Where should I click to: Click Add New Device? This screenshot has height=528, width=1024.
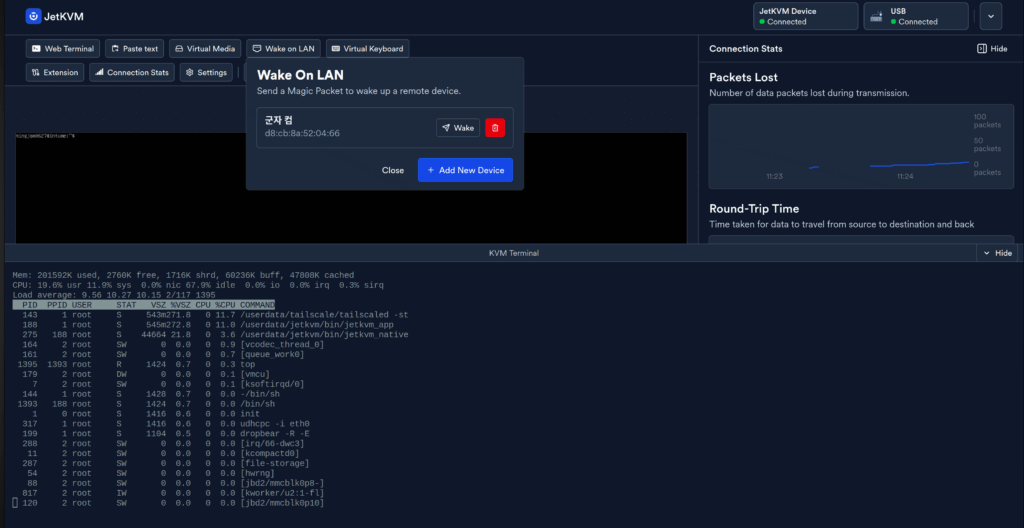pyautogui.click(x=466, y=170)
